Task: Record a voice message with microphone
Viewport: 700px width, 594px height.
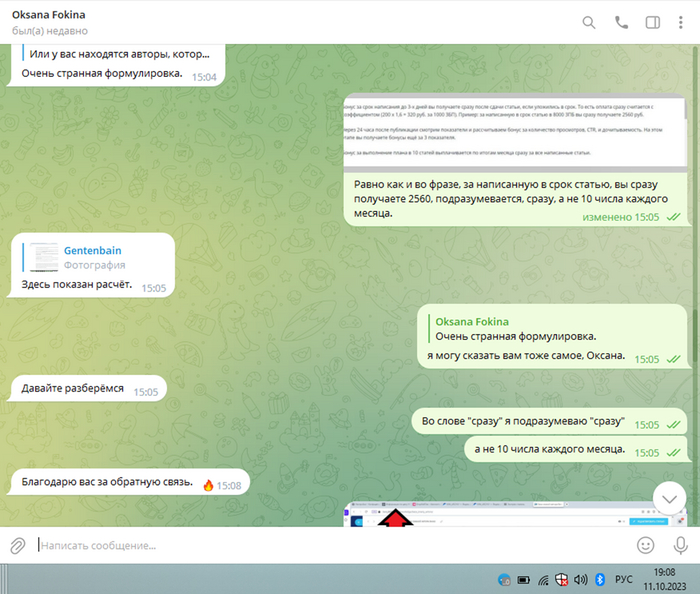Action: [680, 545]
